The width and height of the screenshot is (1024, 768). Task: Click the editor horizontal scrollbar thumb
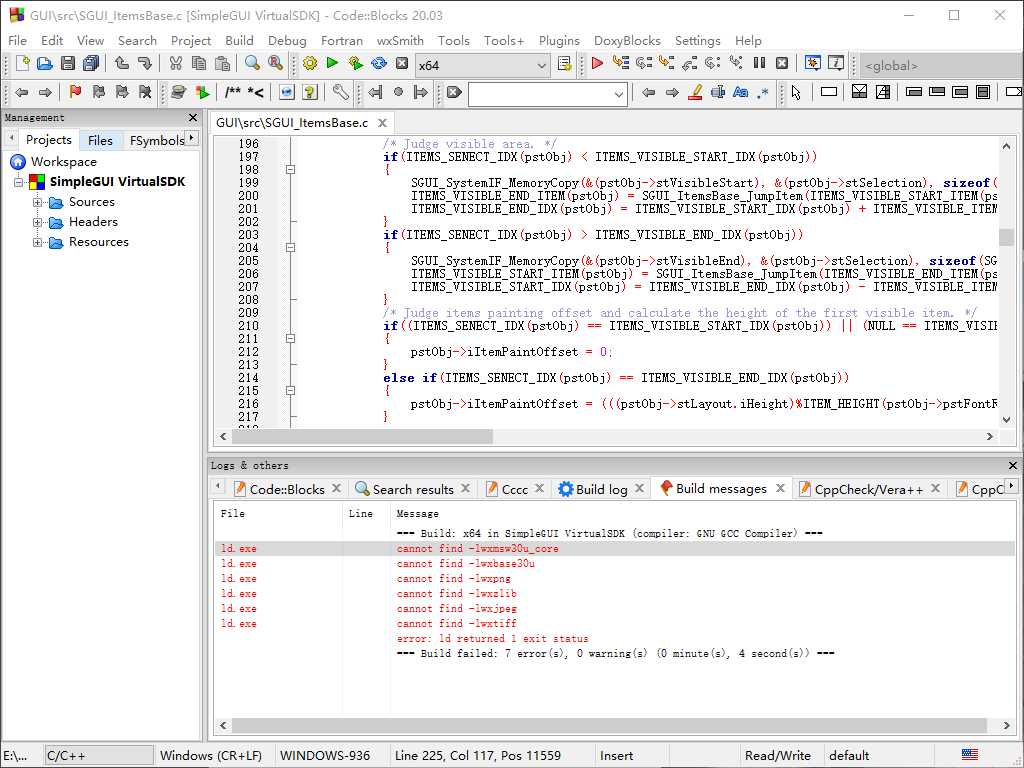tap(362, 436)
